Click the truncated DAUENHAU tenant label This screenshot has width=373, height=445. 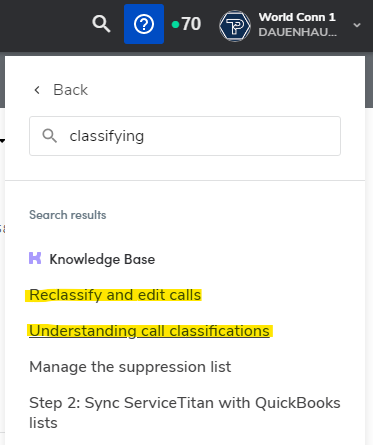[298, 32]
